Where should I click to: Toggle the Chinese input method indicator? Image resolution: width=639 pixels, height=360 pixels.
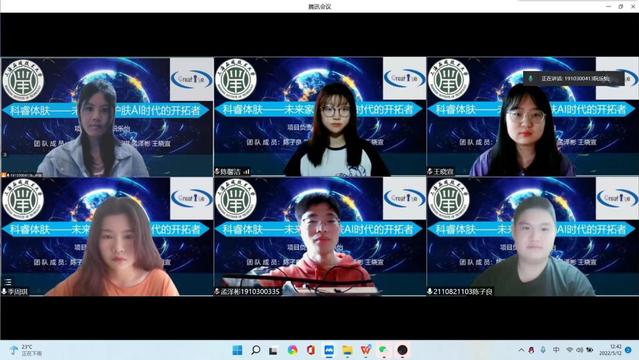(x=556, y=350)
